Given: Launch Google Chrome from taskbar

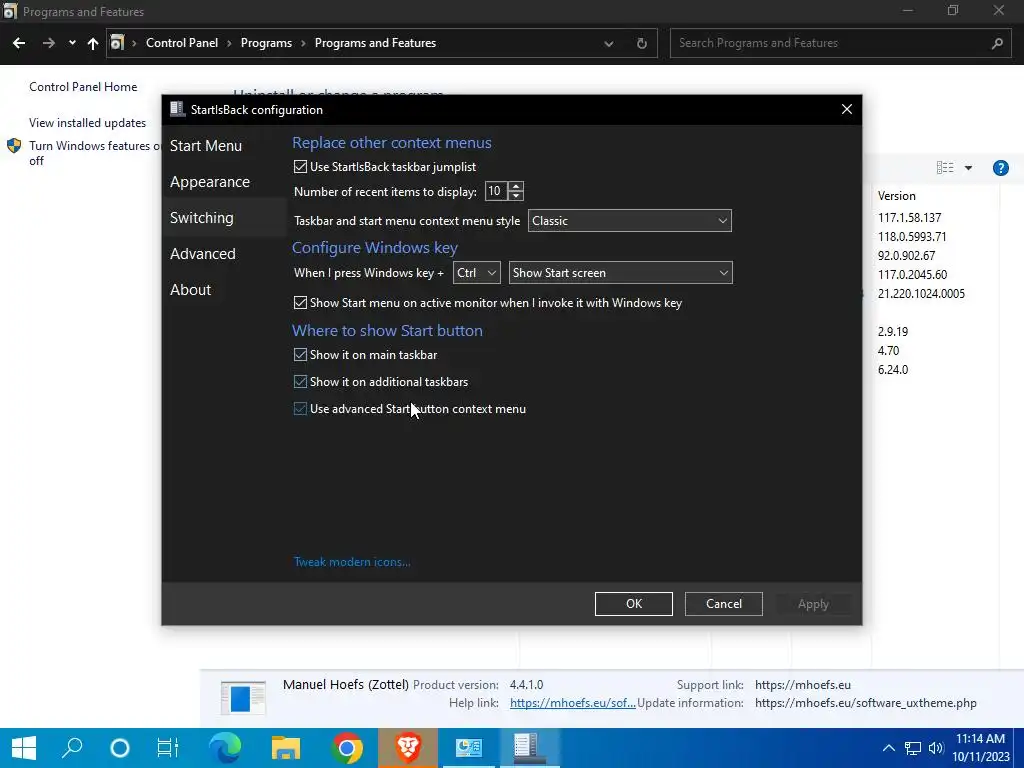Looking at the screenshot, I should (x=347, y=748).
